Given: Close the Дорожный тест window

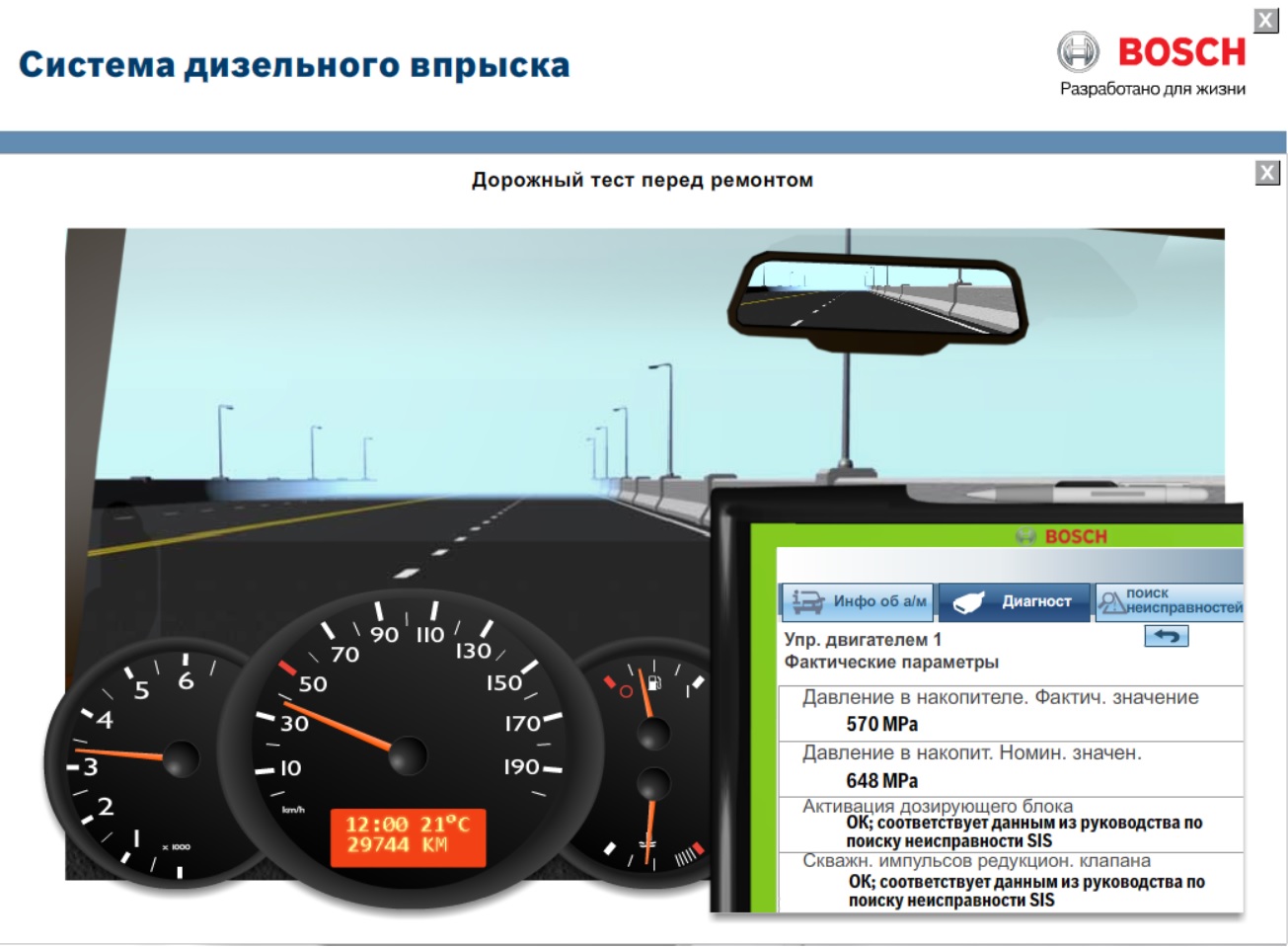Looking at the screenshot, I should coord(1265,174).
